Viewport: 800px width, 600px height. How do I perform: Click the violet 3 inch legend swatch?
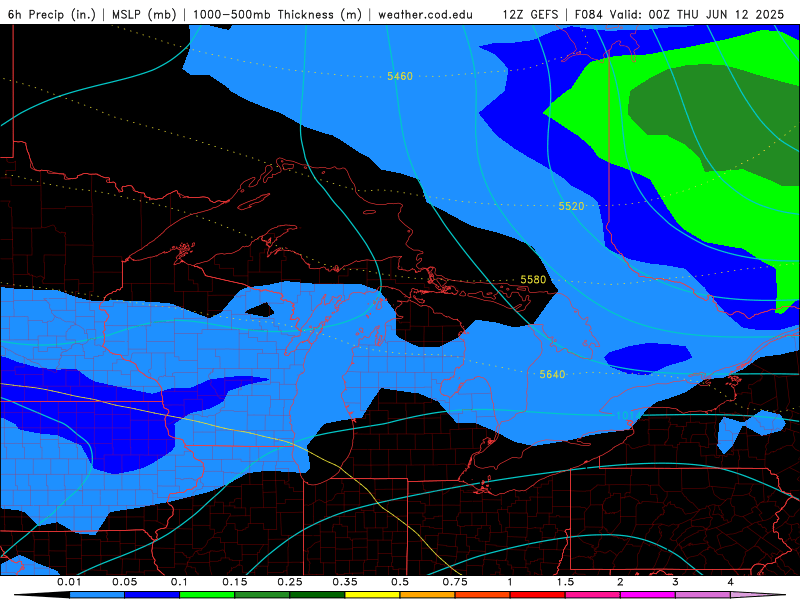point(703,595)
